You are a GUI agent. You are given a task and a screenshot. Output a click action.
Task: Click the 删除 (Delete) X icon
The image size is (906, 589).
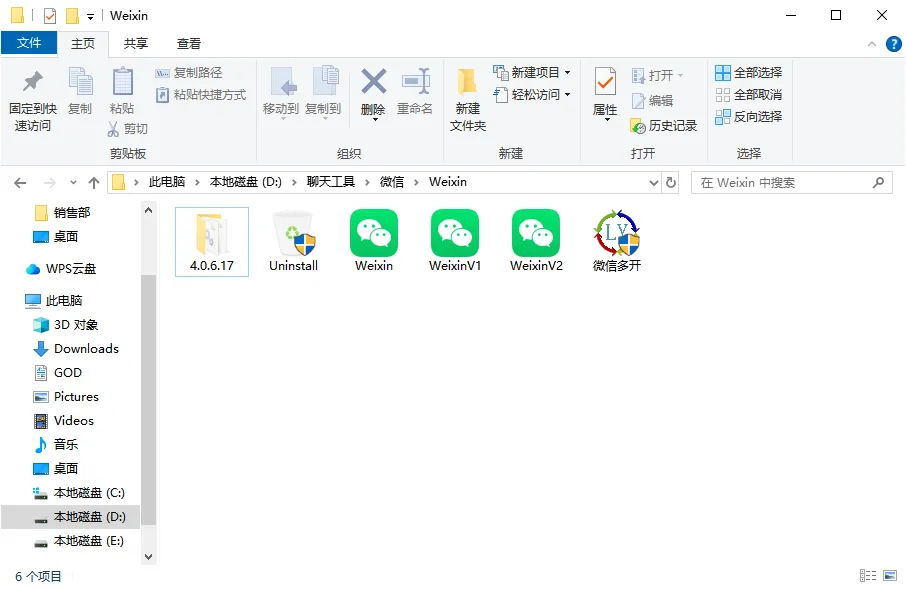pyautogui.click(x=373, y=82)
